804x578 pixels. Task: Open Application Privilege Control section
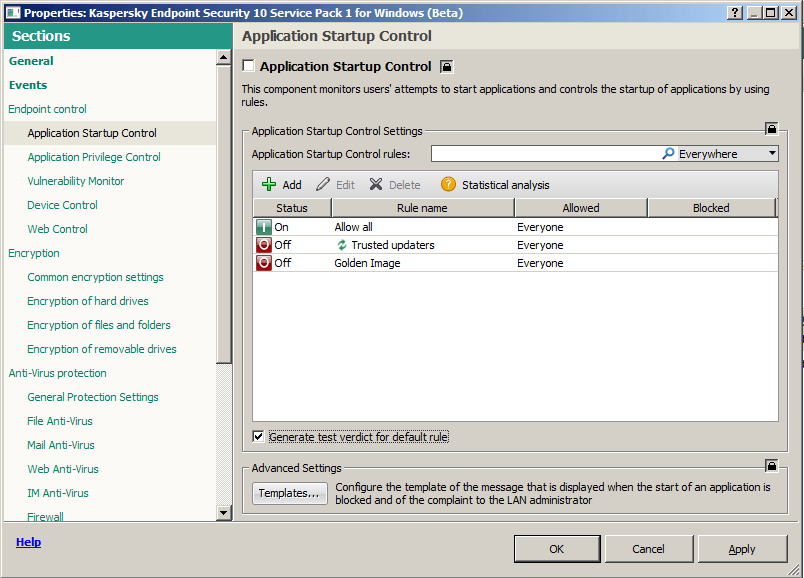[94, 157]
